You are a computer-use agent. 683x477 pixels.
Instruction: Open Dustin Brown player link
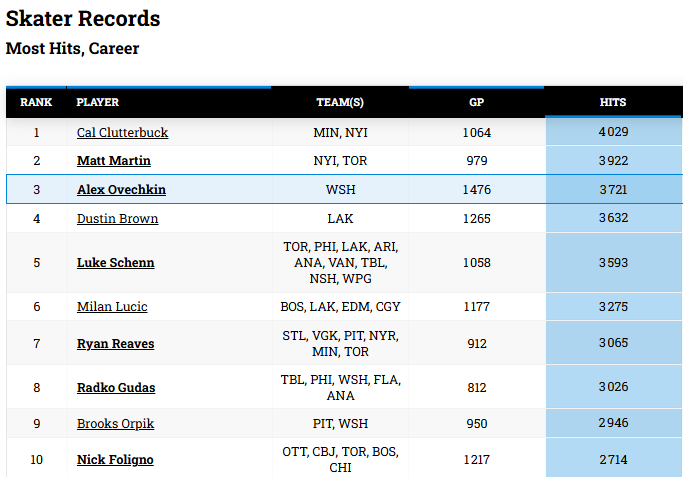point(118,218)
